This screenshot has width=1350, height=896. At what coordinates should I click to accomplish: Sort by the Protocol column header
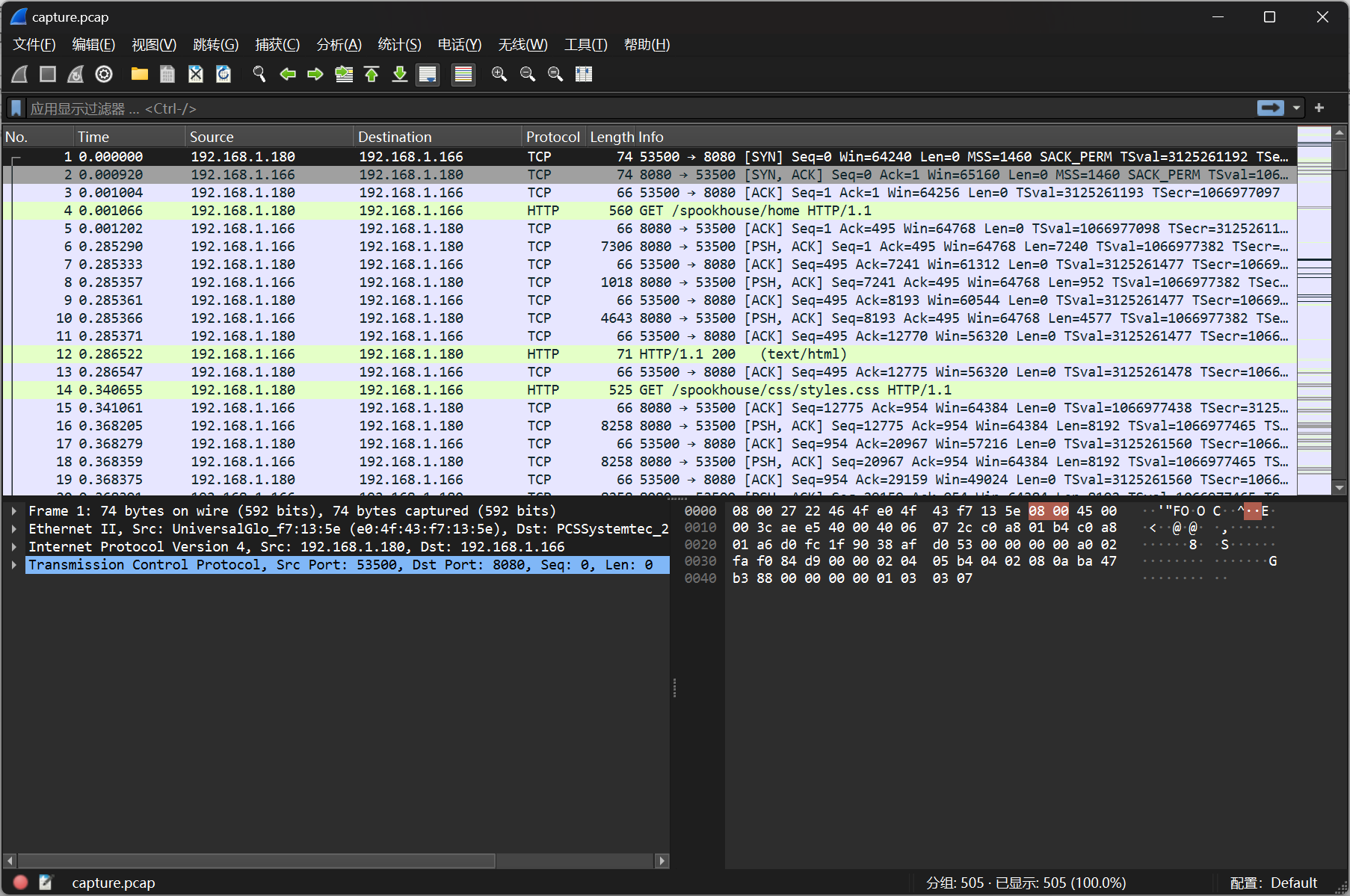(x=553, y=137)
